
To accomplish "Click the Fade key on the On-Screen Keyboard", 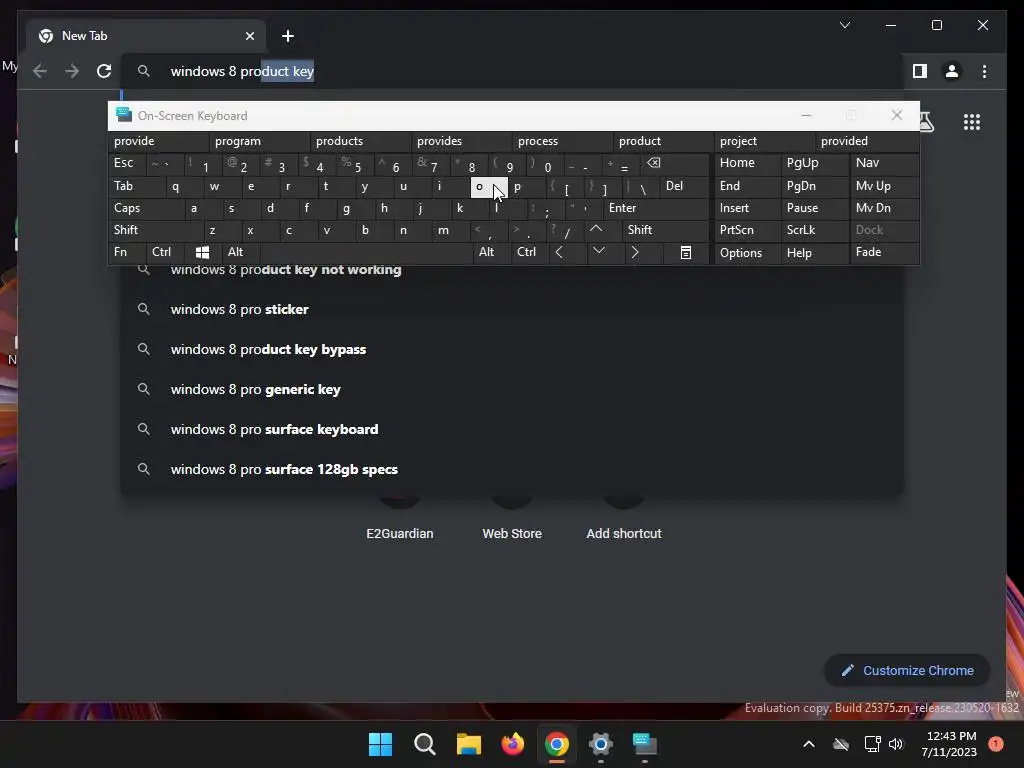I will click(884, 252).
